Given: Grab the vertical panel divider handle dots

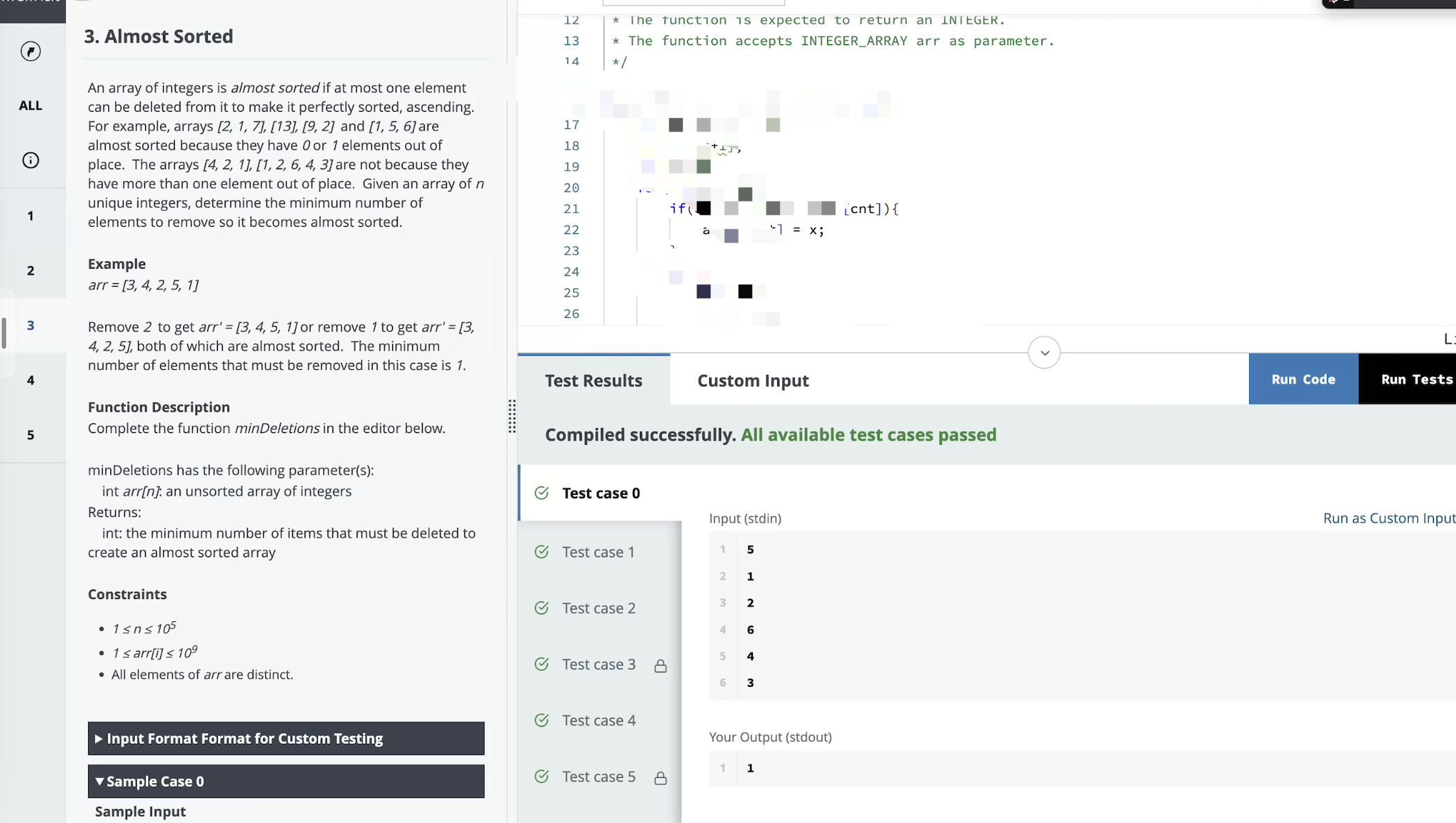Looking at the screenshot, I should (x=512, y=416).
